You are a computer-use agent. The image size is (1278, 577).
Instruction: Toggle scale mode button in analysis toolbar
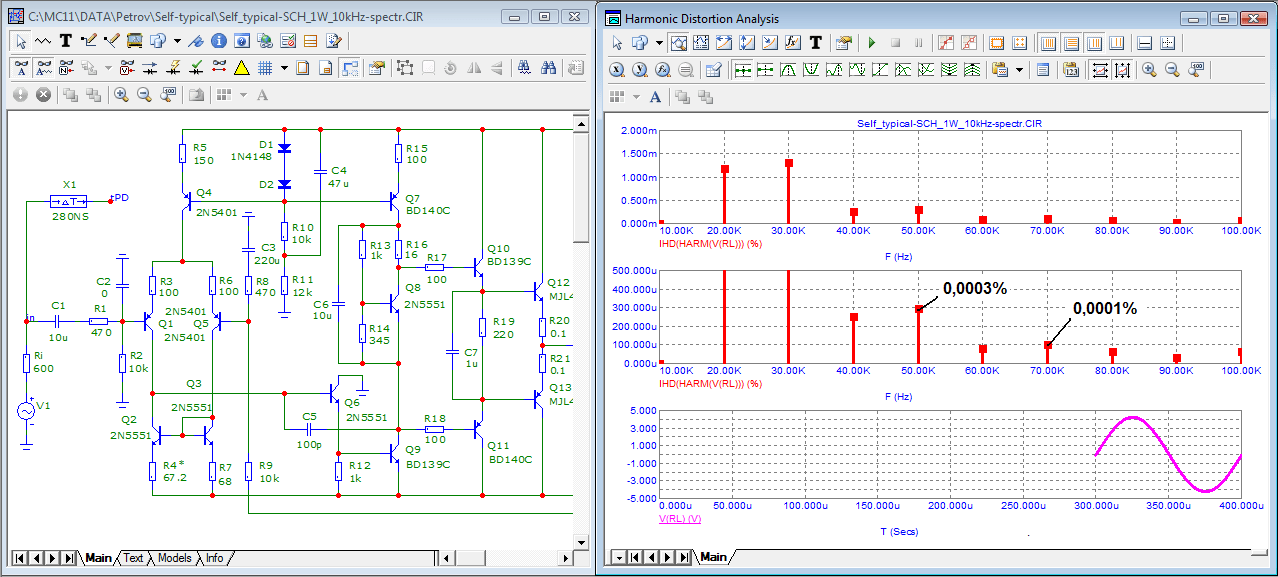[x=680, y=43]
